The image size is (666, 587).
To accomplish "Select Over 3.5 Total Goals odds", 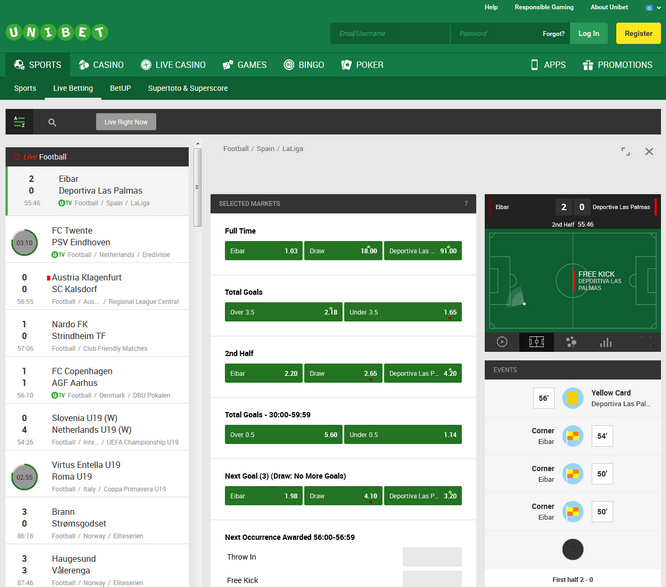I will click(x=283, y=312).
